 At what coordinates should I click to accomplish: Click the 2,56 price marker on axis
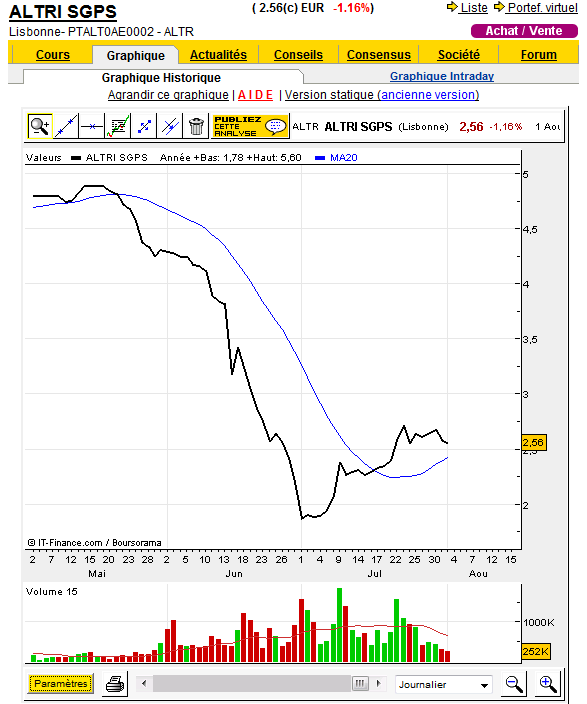pos(533,443)
